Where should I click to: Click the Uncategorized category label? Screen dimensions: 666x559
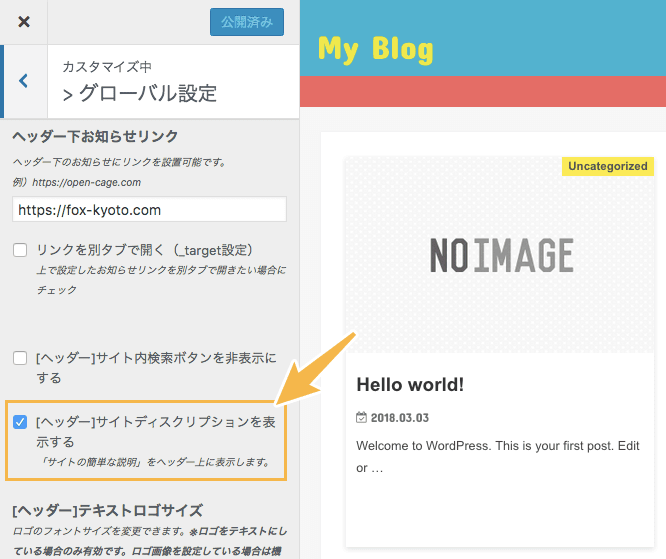(x=608, y=166)
